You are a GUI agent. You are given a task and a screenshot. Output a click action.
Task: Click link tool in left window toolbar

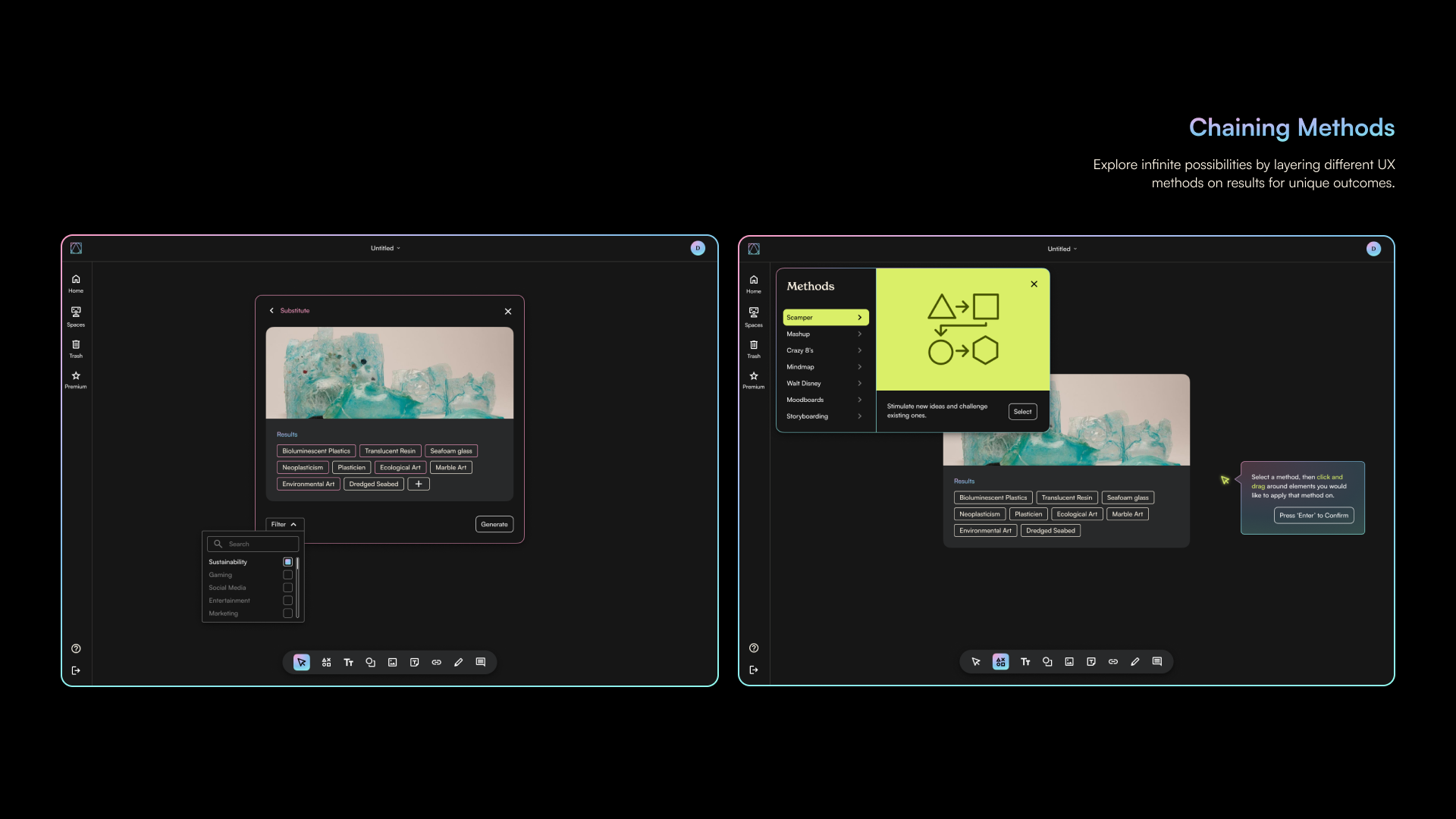pyautogui.click(x=436, y=662)
